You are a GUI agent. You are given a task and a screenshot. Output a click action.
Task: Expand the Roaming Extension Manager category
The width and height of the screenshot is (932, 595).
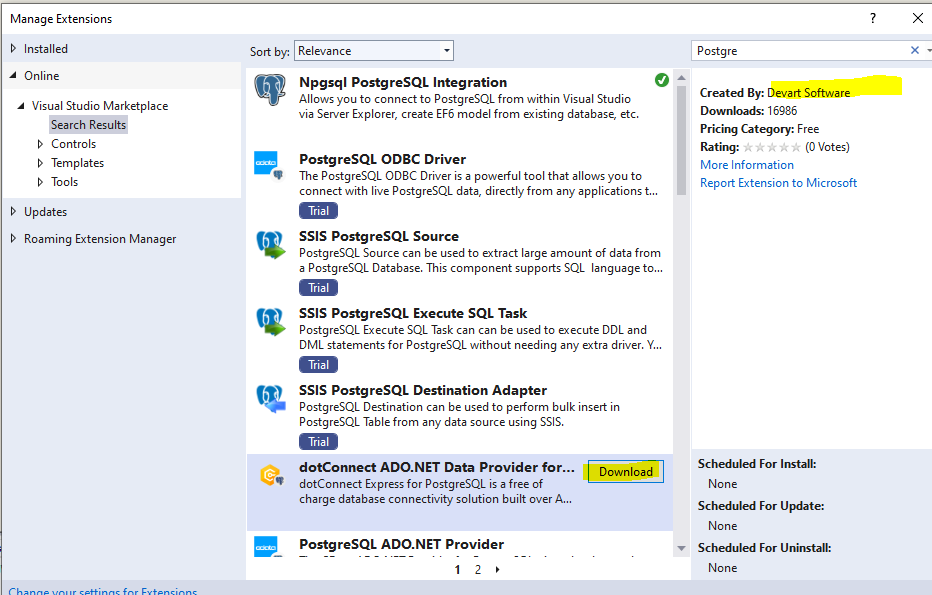(13, 238)
